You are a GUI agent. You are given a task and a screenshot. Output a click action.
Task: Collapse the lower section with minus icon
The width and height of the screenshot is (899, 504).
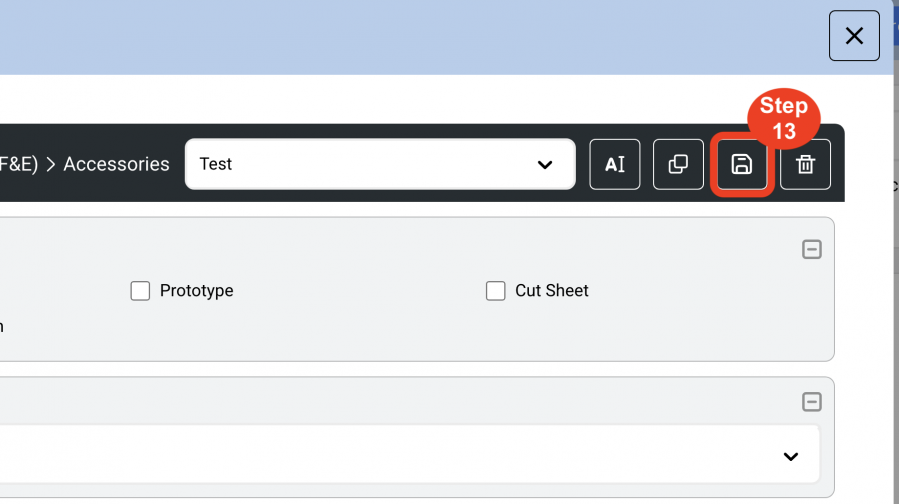pos(811,402)
